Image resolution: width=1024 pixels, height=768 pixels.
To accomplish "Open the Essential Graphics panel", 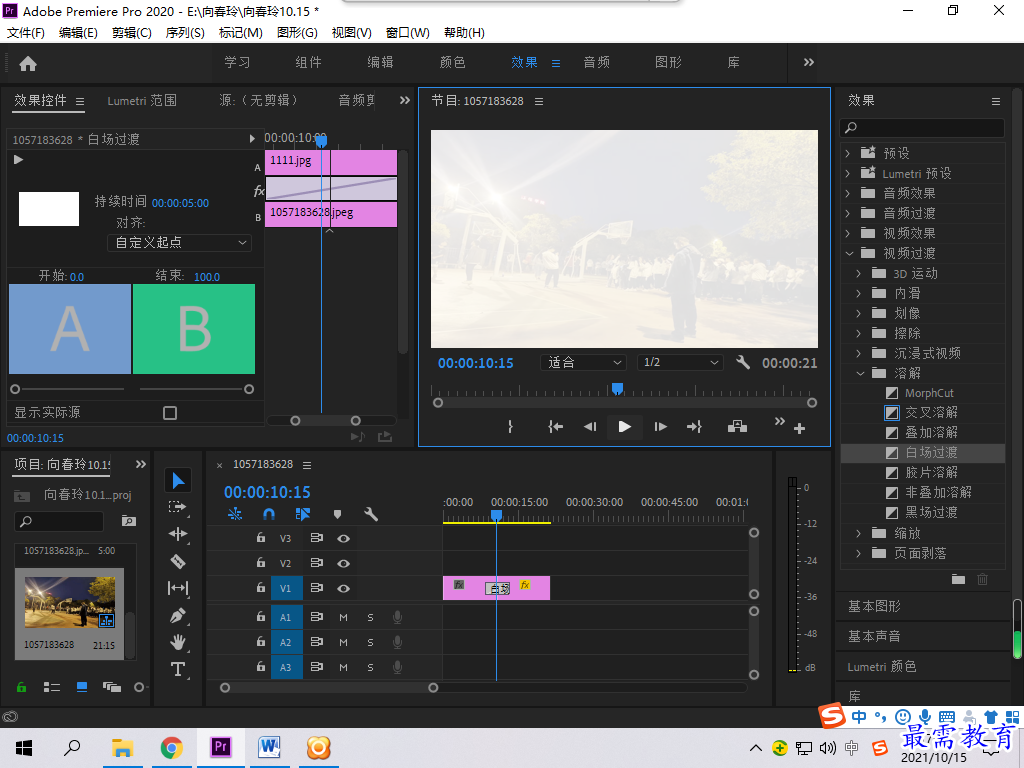I will (874, 606).
